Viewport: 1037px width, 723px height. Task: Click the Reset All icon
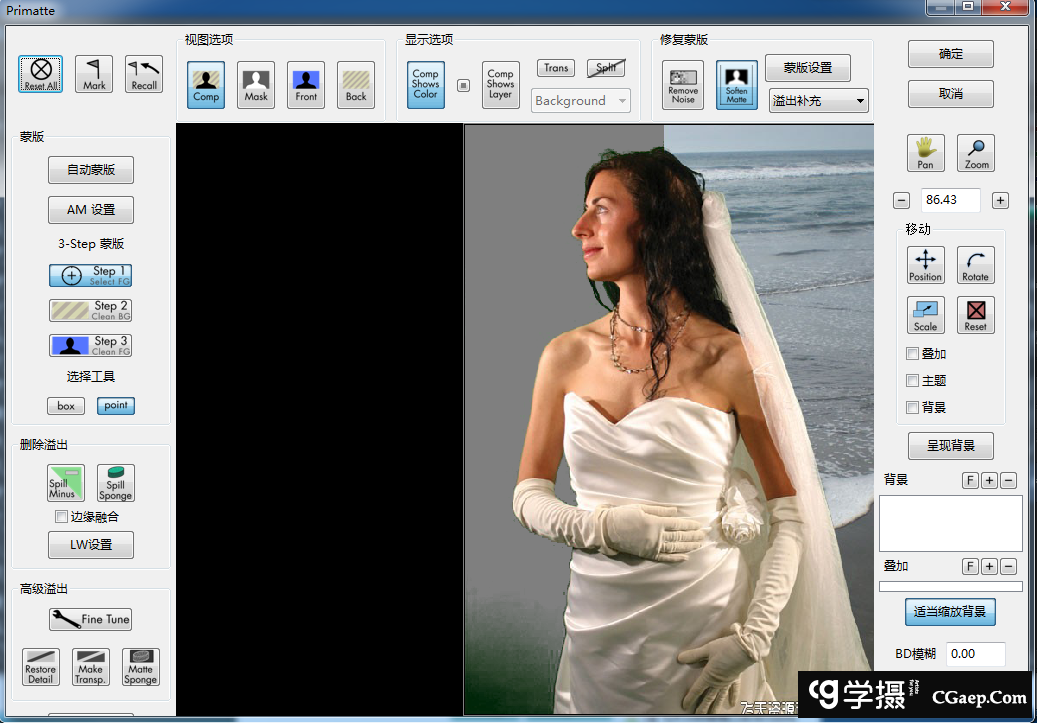coord(41,74)
